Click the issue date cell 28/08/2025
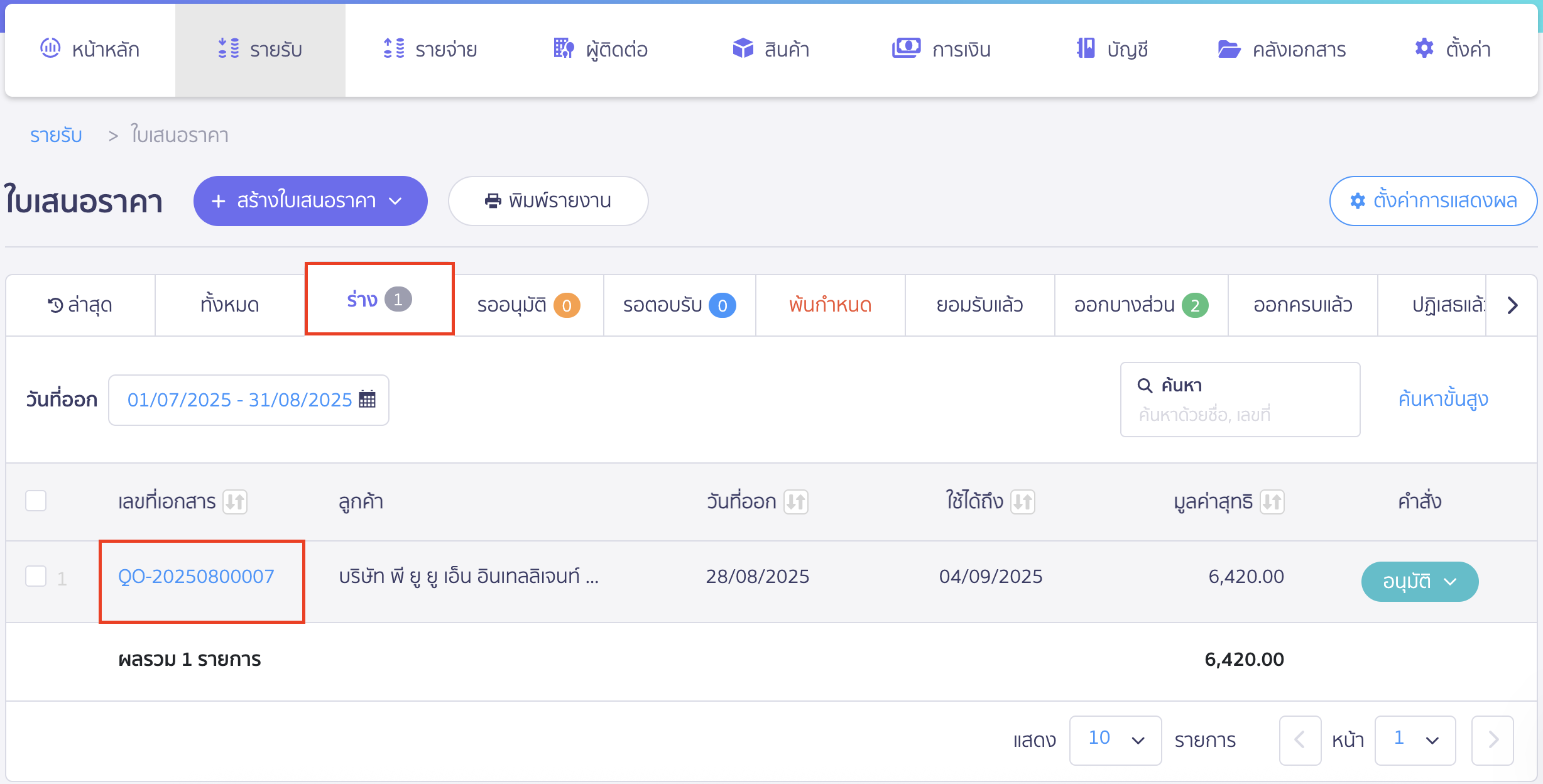This screenshot has width=1543, height=784. 758,577
